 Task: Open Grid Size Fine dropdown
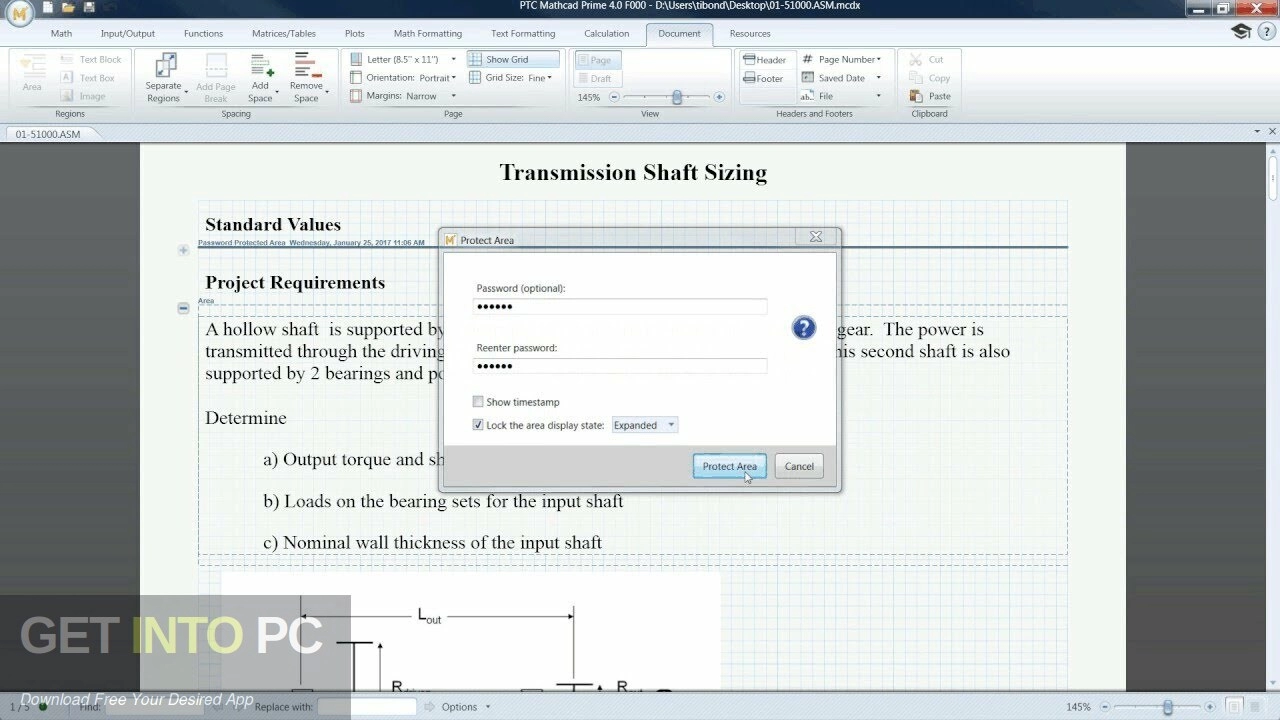click(x=549, y=78)
